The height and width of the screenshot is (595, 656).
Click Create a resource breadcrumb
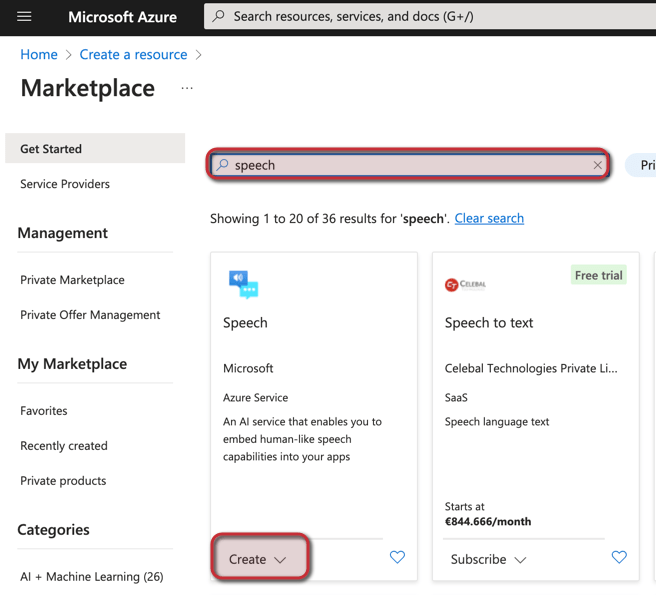point(133,55)
